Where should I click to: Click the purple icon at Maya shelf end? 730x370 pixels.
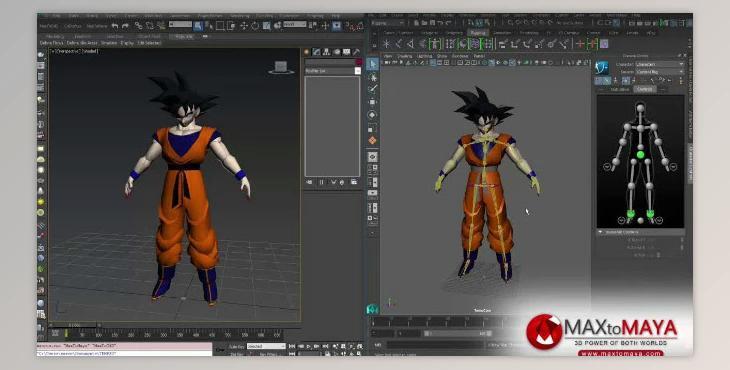(604, 44)
